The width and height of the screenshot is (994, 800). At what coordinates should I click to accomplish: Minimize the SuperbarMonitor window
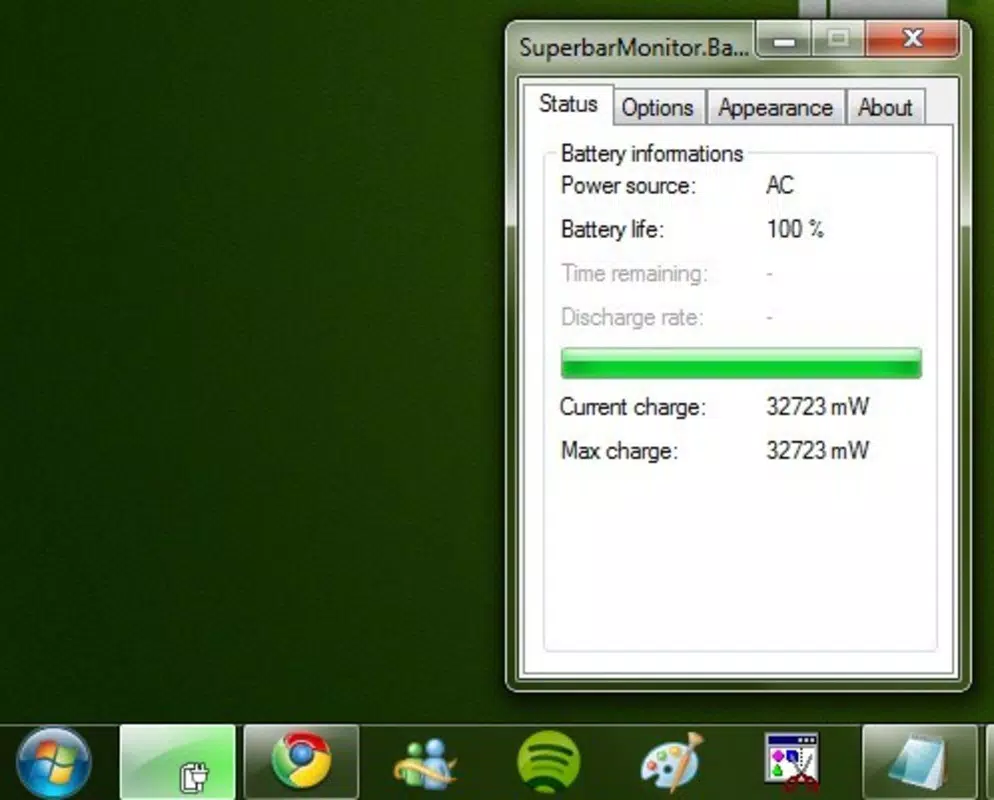click(x=784, y=41)
